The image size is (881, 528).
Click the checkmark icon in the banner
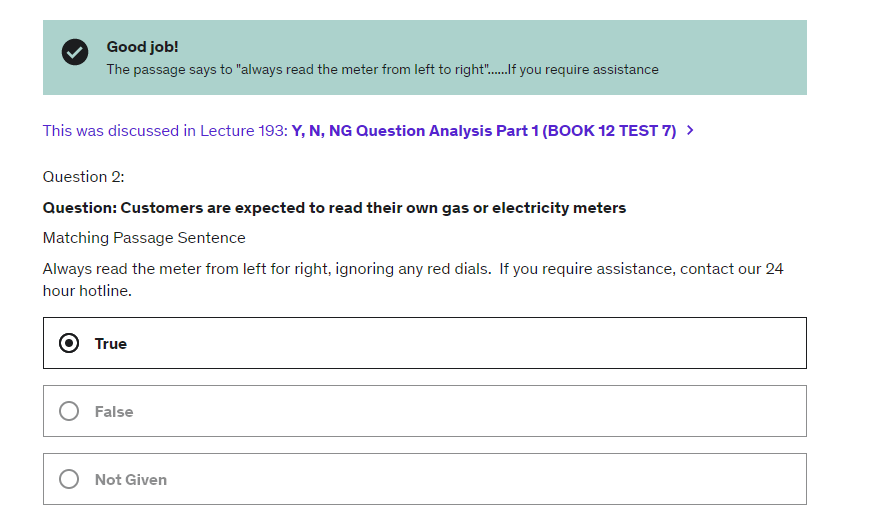point(75,52)
